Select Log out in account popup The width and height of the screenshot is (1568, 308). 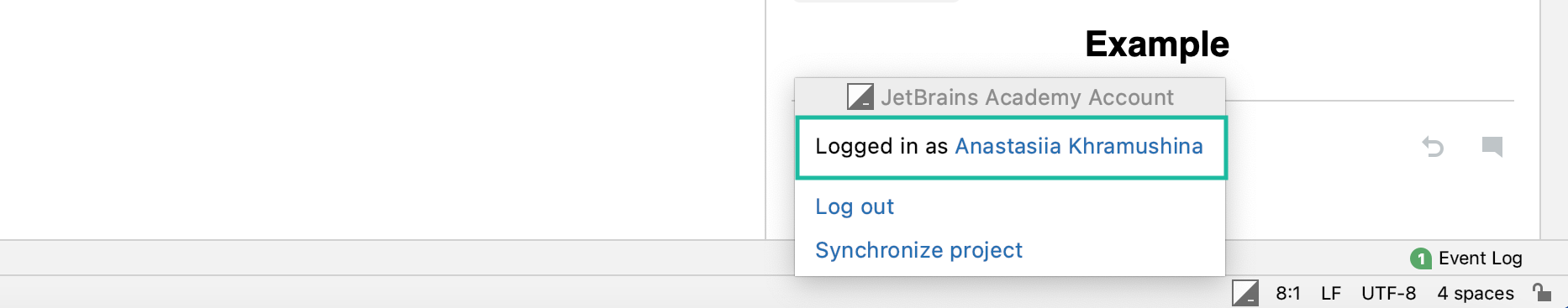click(x=855, y=206)
